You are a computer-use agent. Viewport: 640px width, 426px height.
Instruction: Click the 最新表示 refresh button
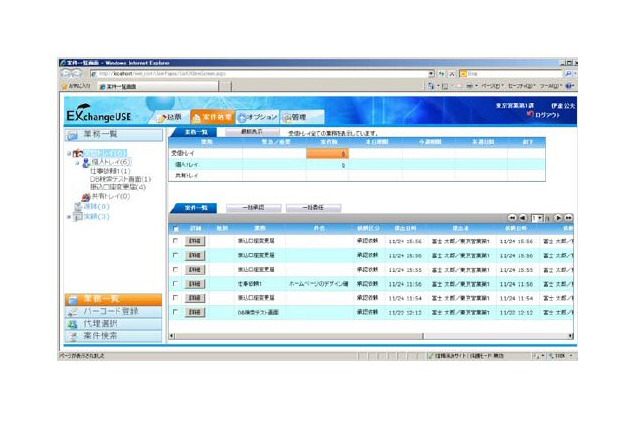tap(252, 132)
